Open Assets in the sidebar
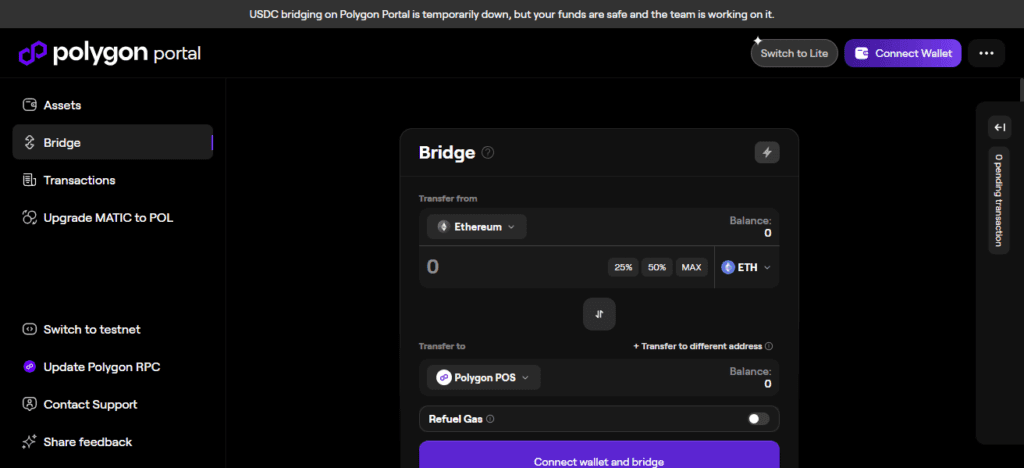 pyautogui.click(x=112, y=105)
